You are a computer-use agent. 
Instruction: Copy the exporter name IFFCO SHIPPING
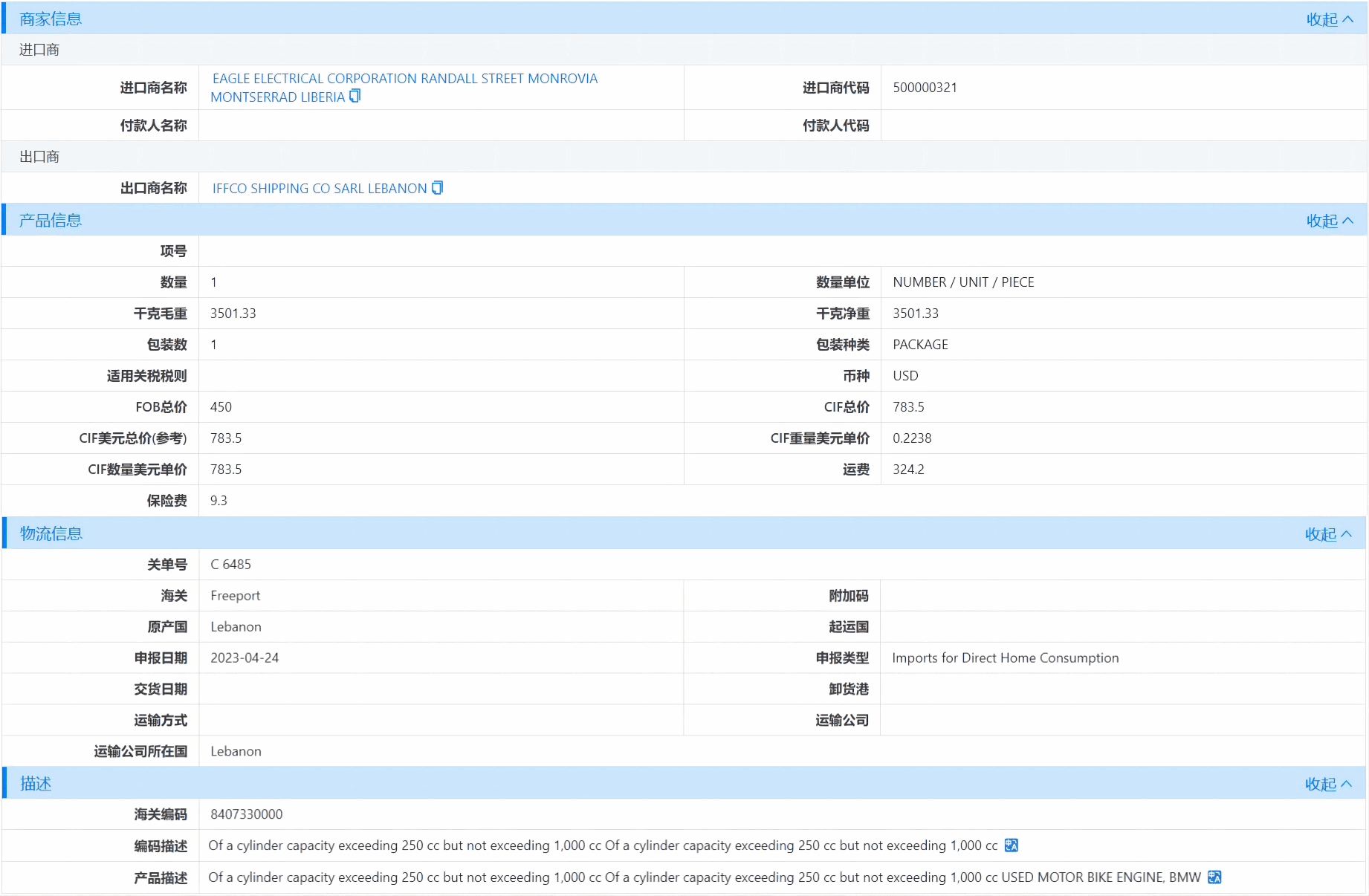click(438, 188)
